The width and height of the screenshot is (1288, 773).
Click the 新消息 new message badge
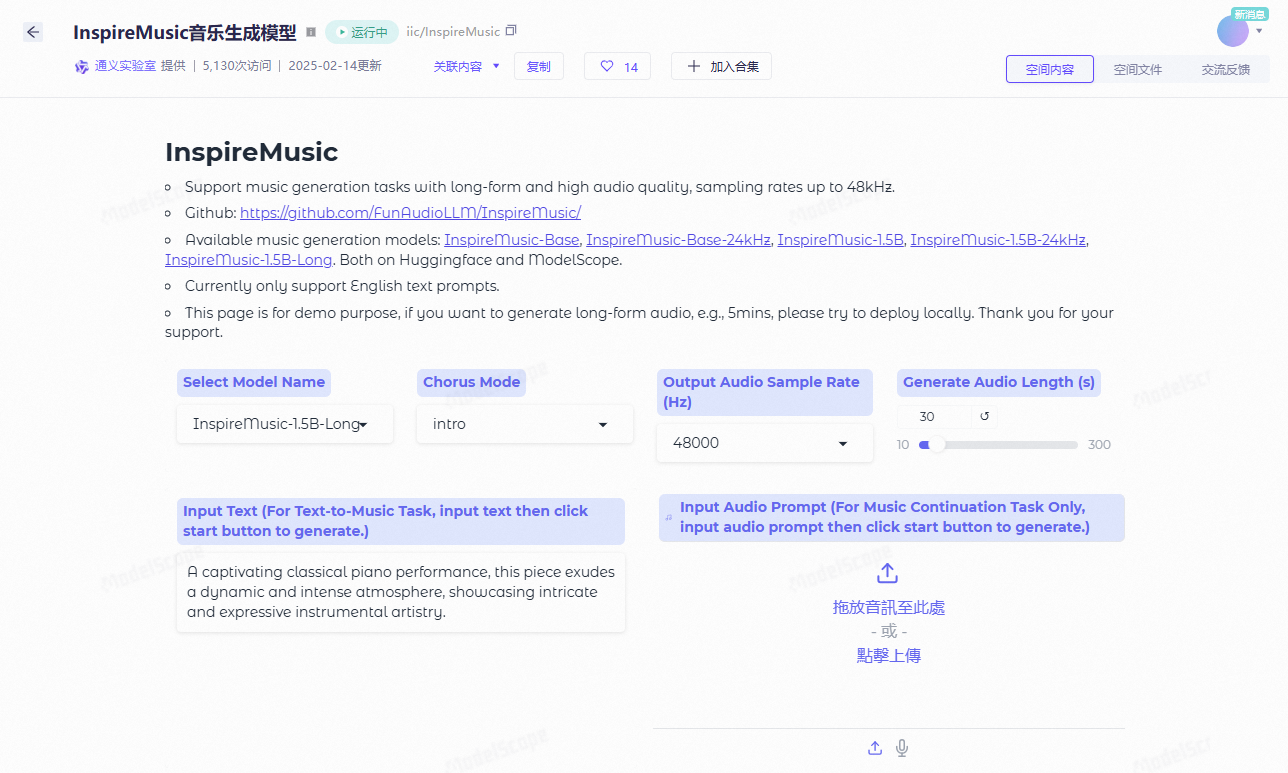[1250, 14]
